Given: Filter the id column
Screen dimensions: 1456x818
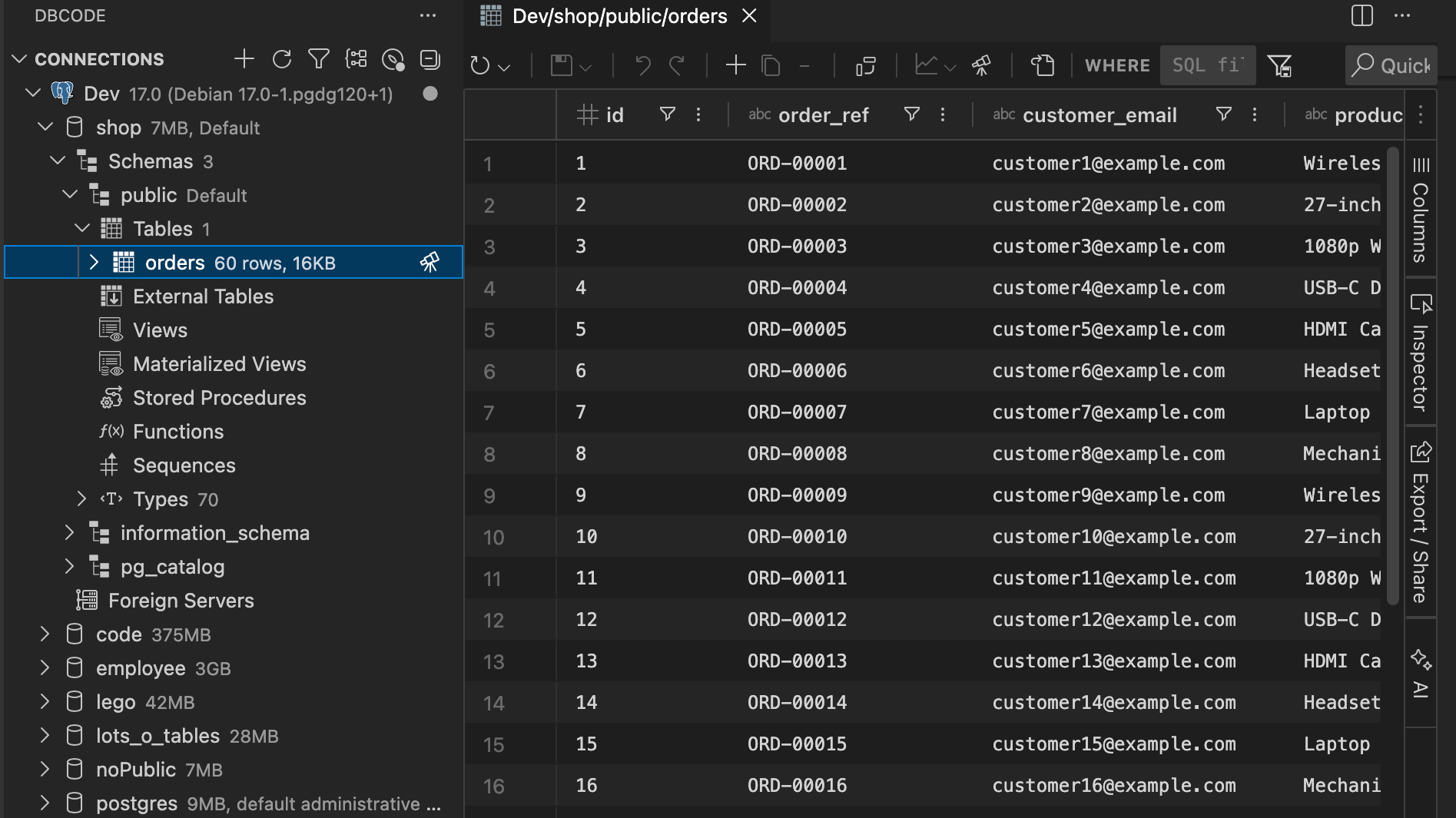Looking at the screenshot, I should click(x=668, y=114).
